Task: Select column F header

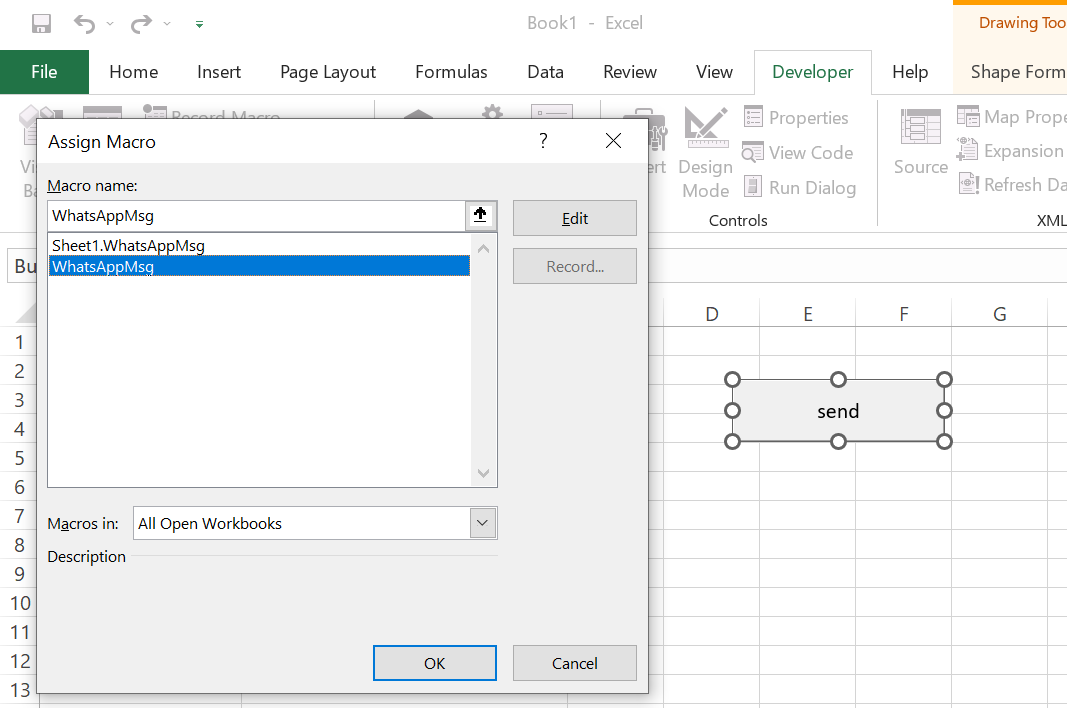Action: point(904,314)
